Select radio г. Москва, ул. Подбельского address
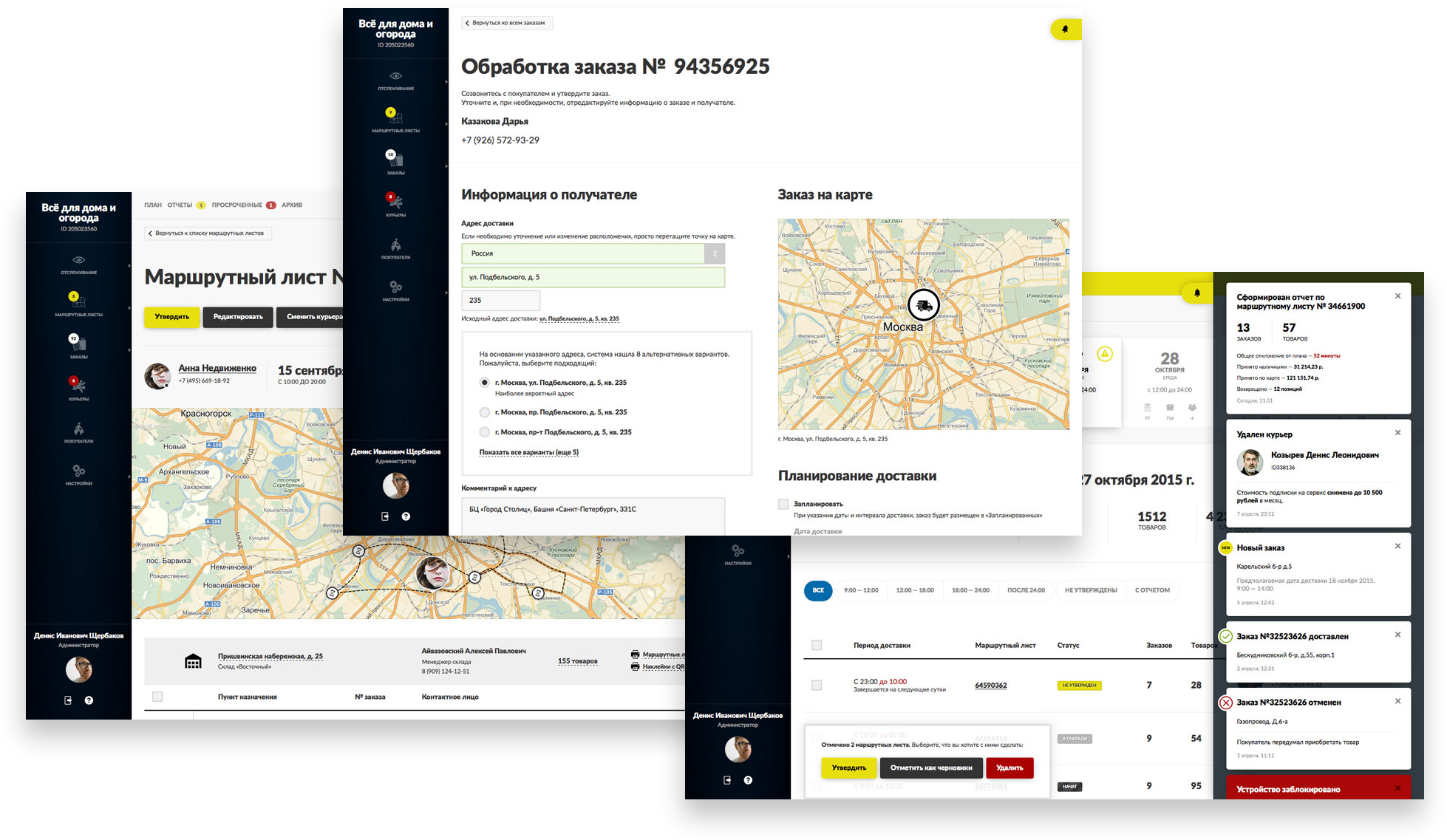1447x840 pixels. 484,383
